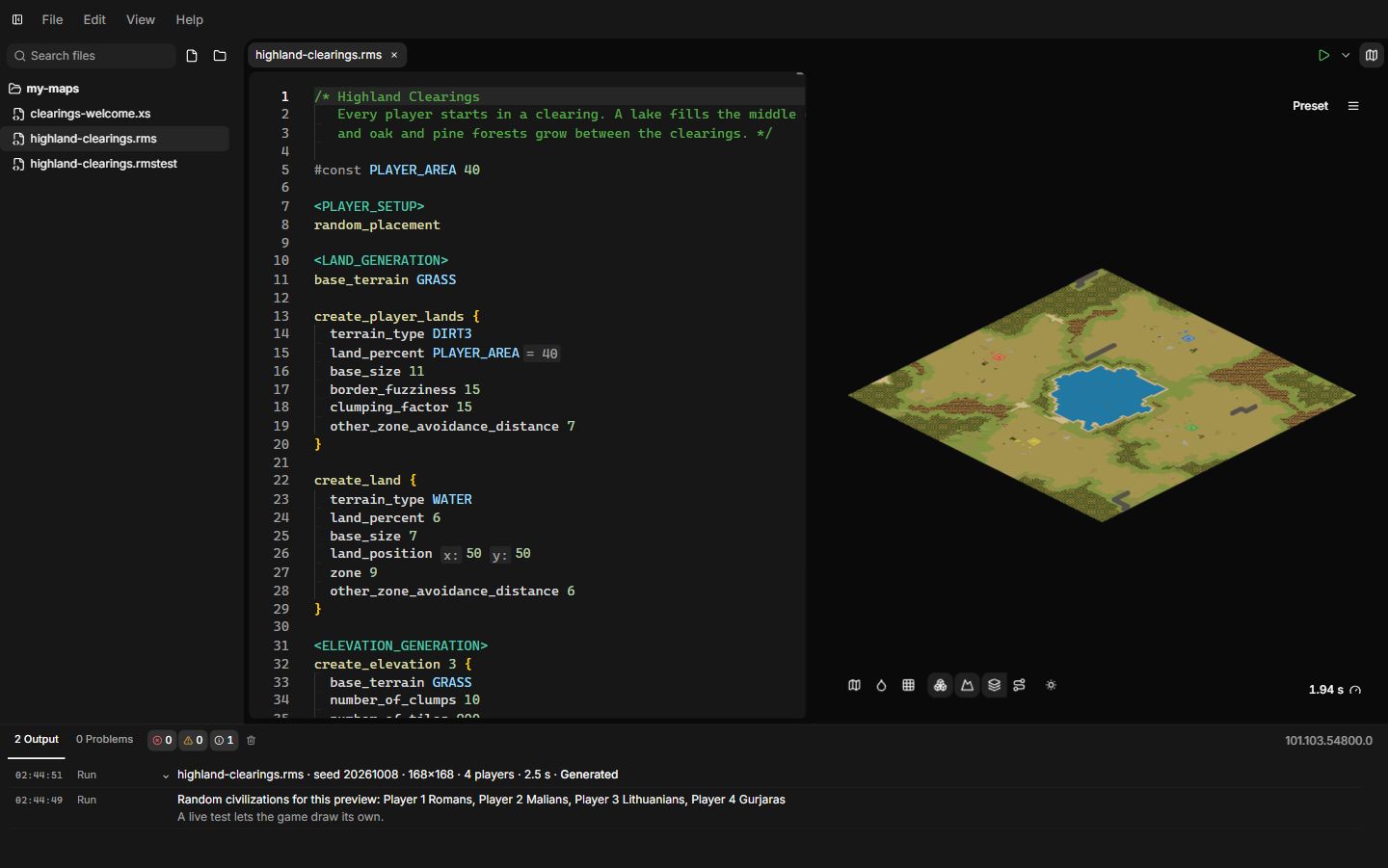The image size is (1388, 868).
Task: Switch to the Problems tab
Action: pyautogui.click(x=104, y=740)
